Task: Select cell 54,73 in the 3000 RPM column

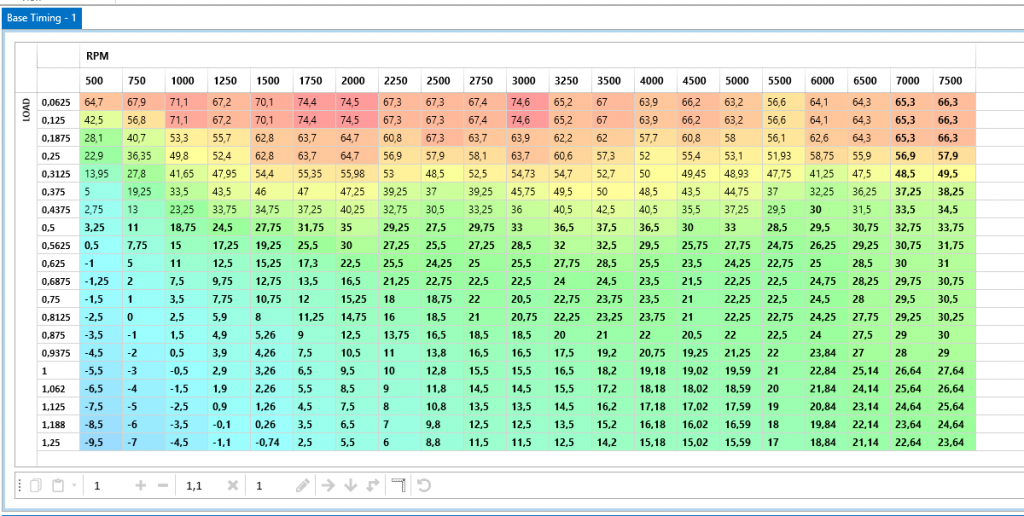Action: tap(527, 174)
